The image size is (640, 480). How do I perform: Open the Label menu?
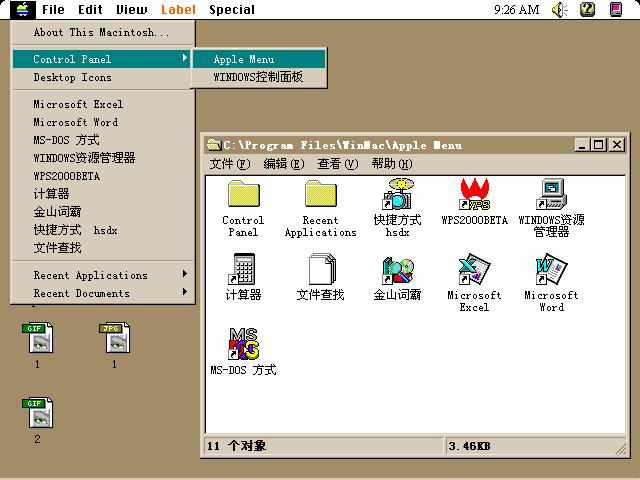178,9
